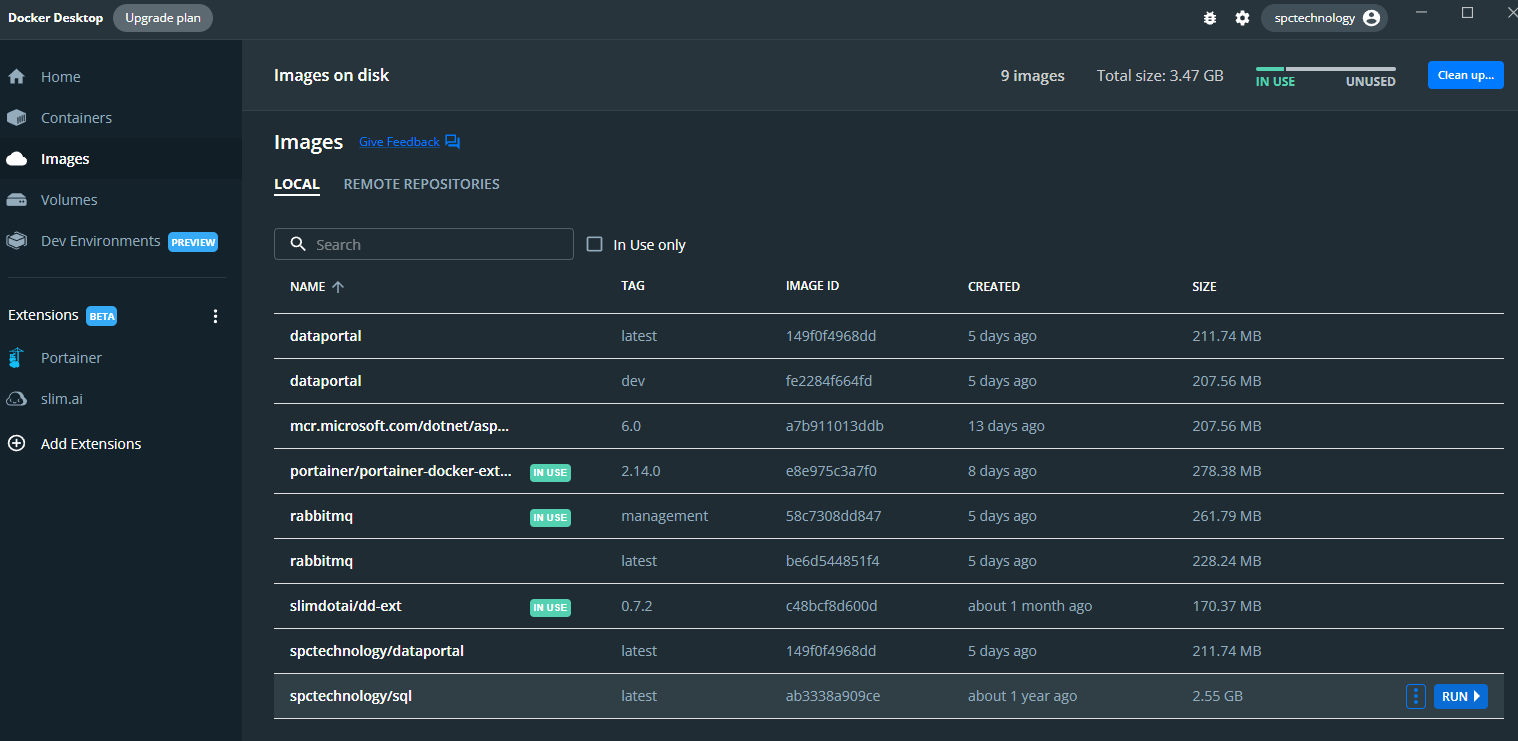Click the 'about 1 month ago' created value
The image size is (1518, 741).
coord(1030,606)
